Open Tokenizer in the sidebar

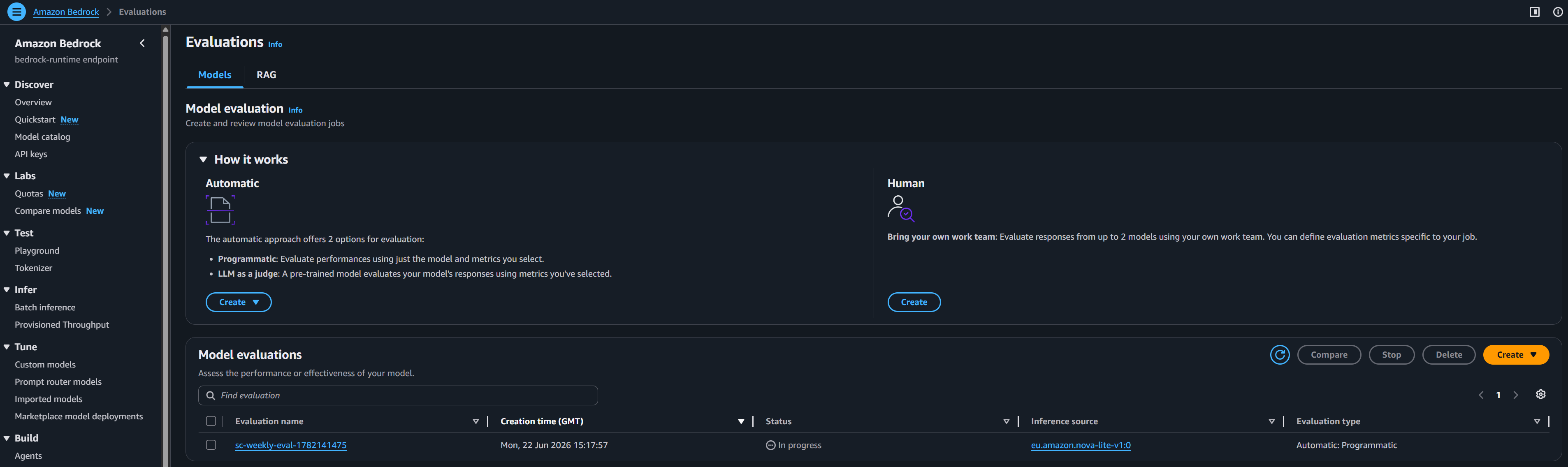(x=33, y=268)
